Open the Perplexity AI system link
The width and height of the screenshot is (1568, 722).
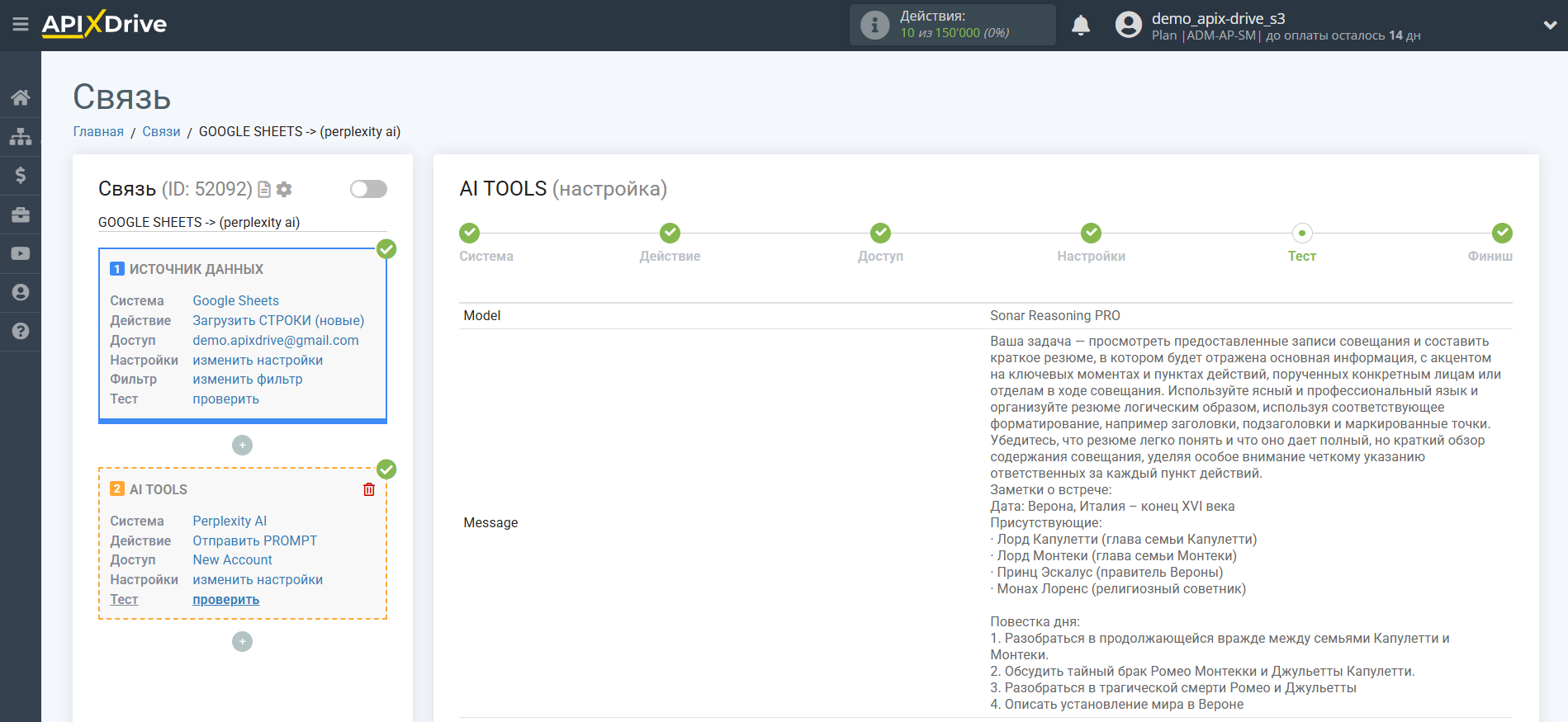[x=230, y=521]
